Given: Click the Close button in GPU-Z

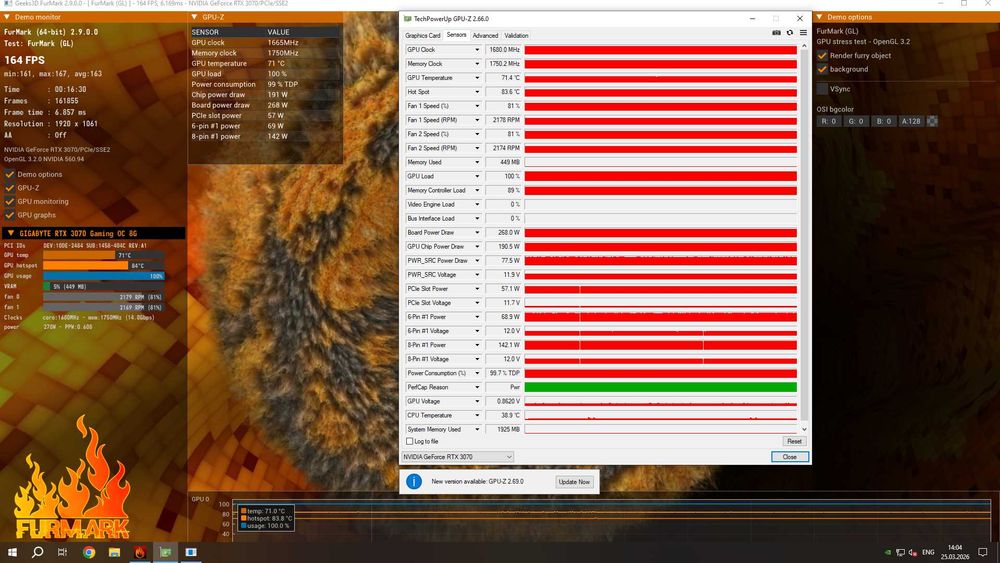Looking at the screenshot, I should pos(790,457).
